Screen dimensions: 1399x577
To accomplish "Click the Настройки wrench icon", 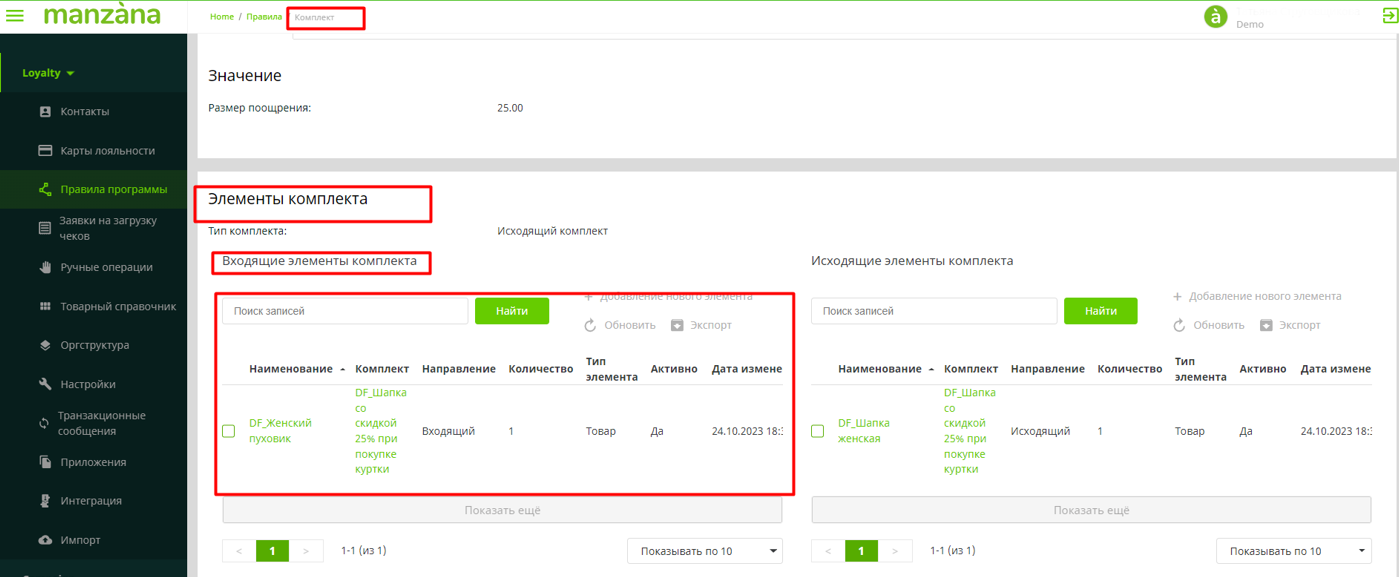I will [x=45, y=384].
